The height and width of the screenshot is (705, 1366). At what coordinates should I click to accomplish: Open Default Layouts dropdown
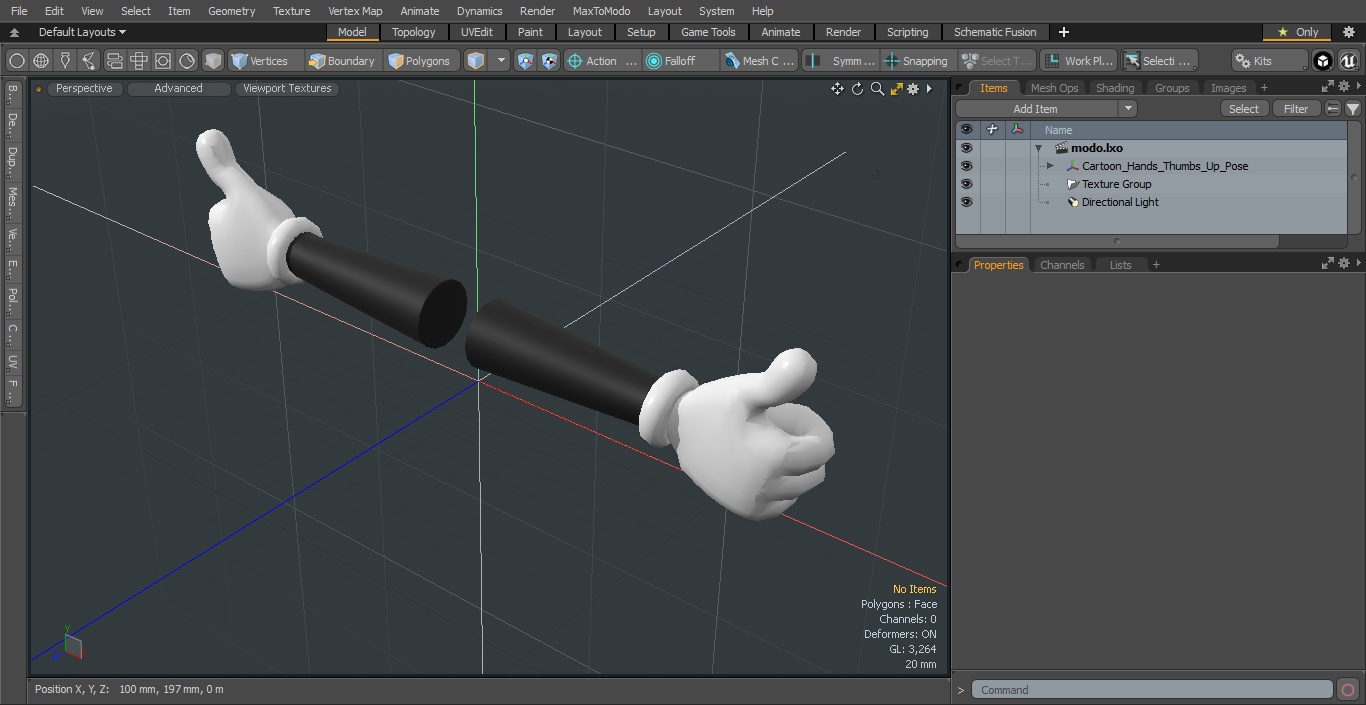click(x=82, y=32)
